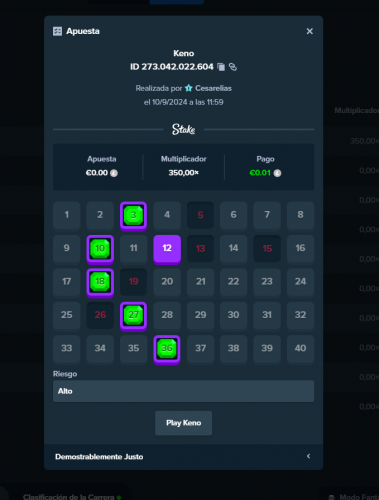The width and height of the screenshot is (379, 500).
Task: Click keno tile number 1
Action: pyautogui.click(x=67, y=215)
